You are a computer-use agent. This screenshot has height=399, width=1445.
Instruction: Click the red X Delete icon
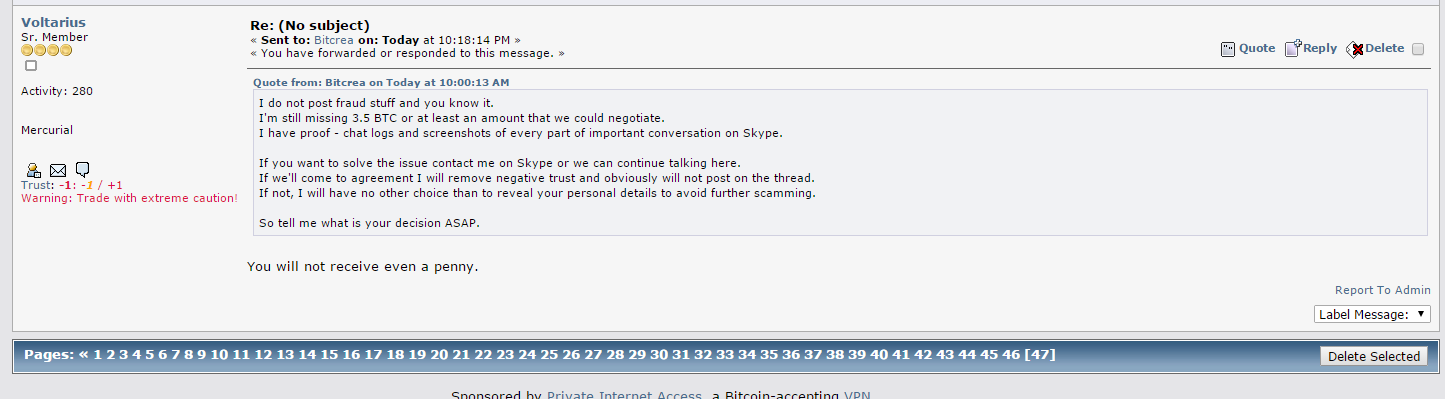(x=1355, y=49)
